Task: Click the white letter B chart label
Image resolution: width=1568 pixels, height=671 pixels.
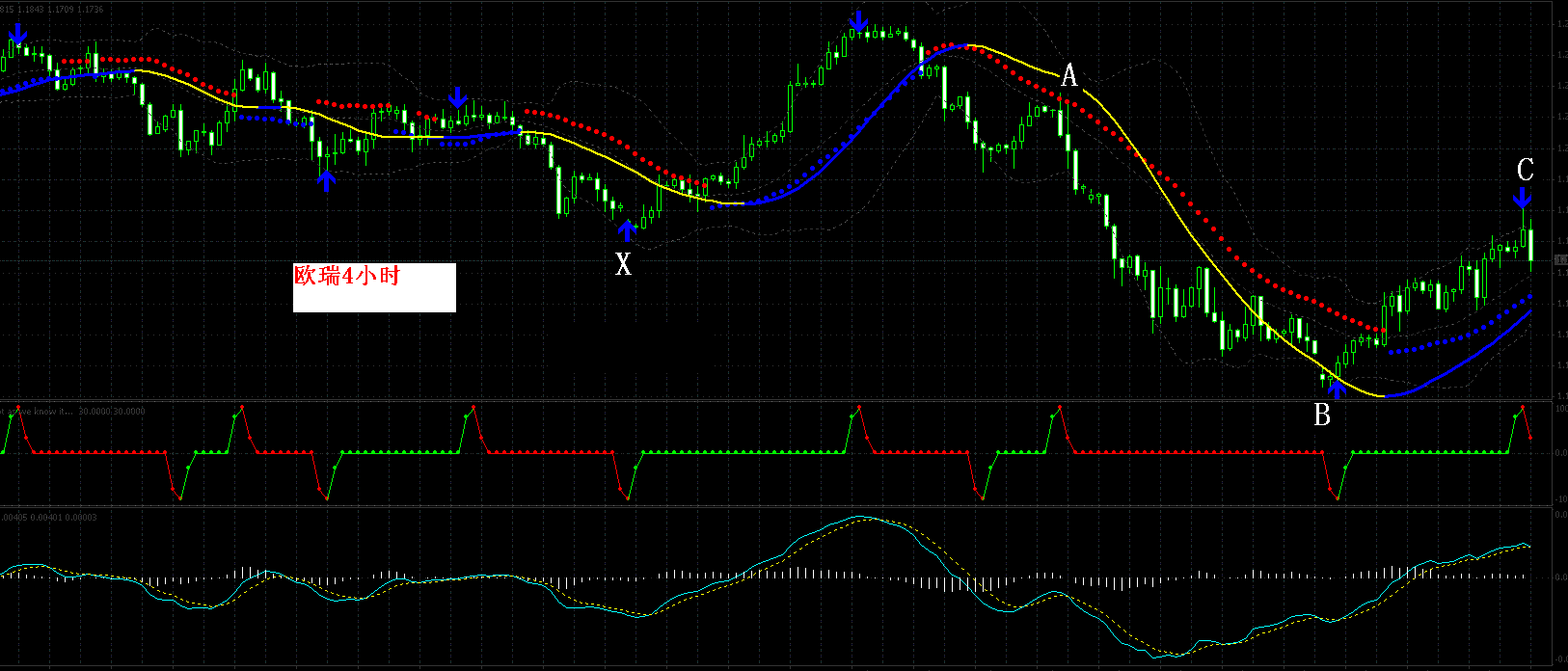Action: [x=1322, y=416]
